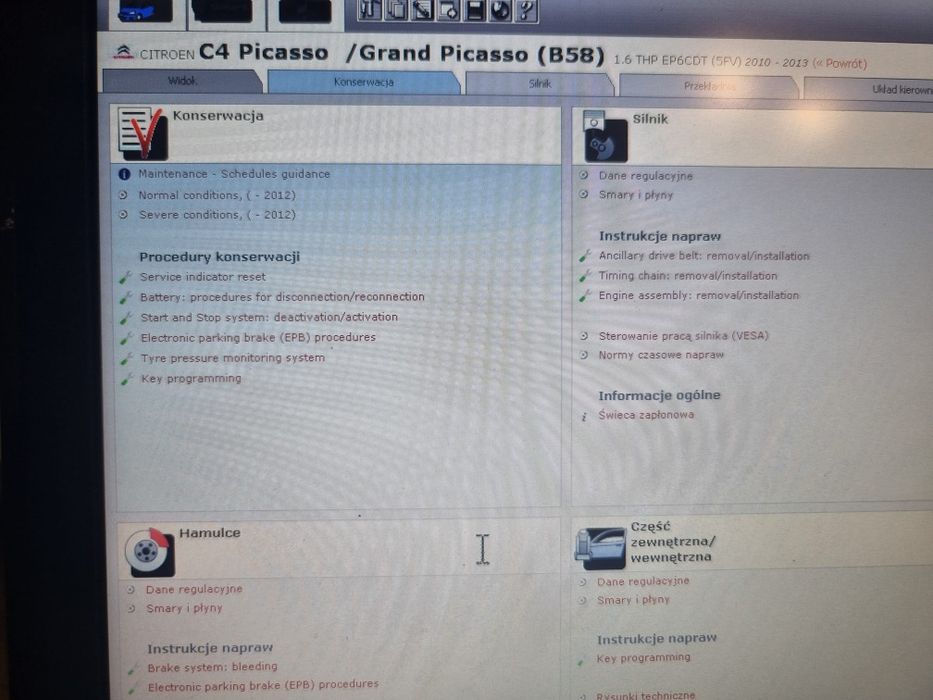Click the Konserwacja checklist icon
933x700 pixels.
tap(142, 133)
